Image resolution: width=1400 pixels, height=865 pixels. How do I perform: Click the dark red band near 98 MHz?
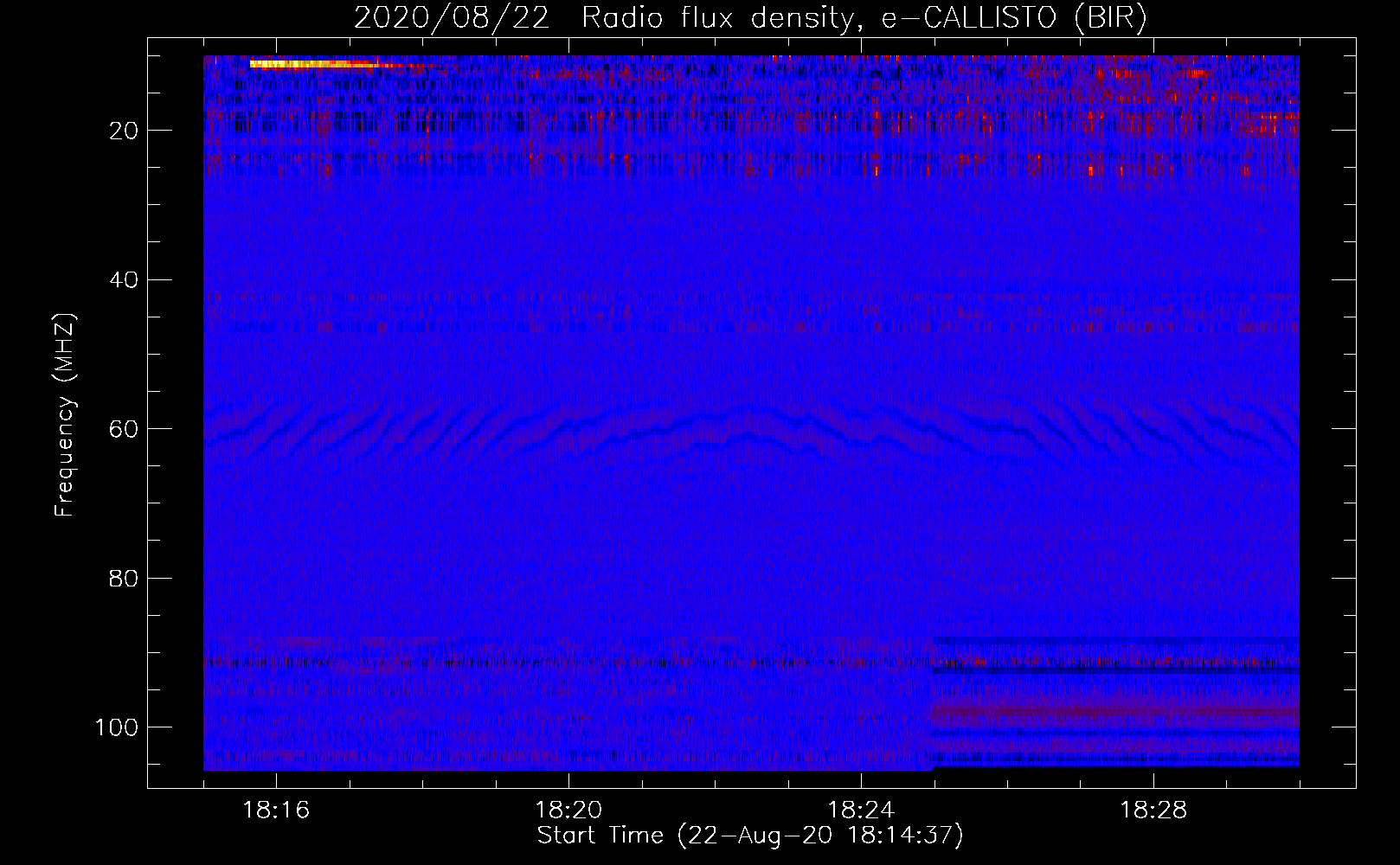pos(1115,713)
